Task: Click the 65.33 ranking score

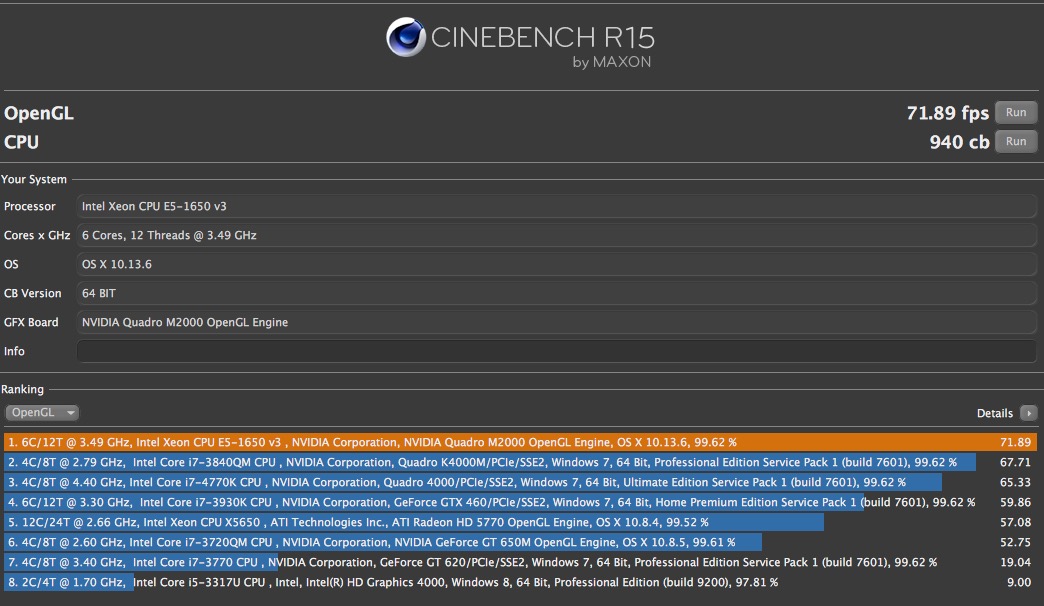Action: [1015, 482]
